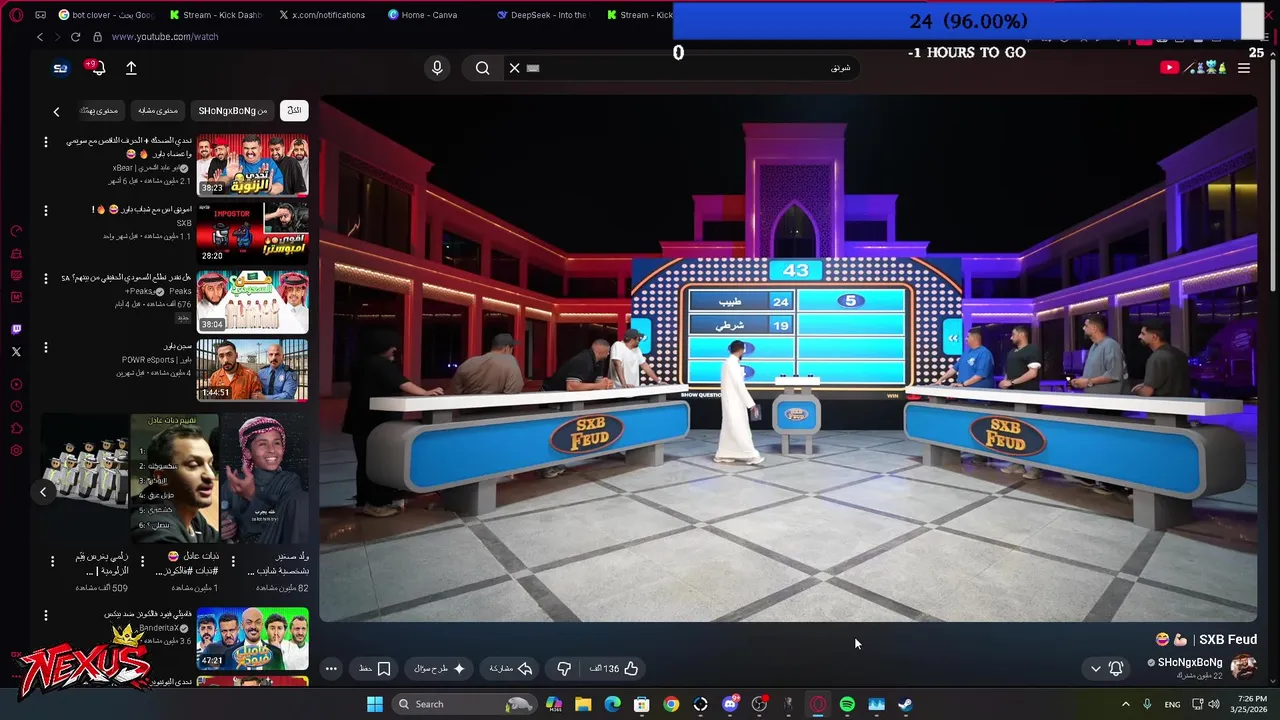Click the upload/create video icon

point(131,68)
